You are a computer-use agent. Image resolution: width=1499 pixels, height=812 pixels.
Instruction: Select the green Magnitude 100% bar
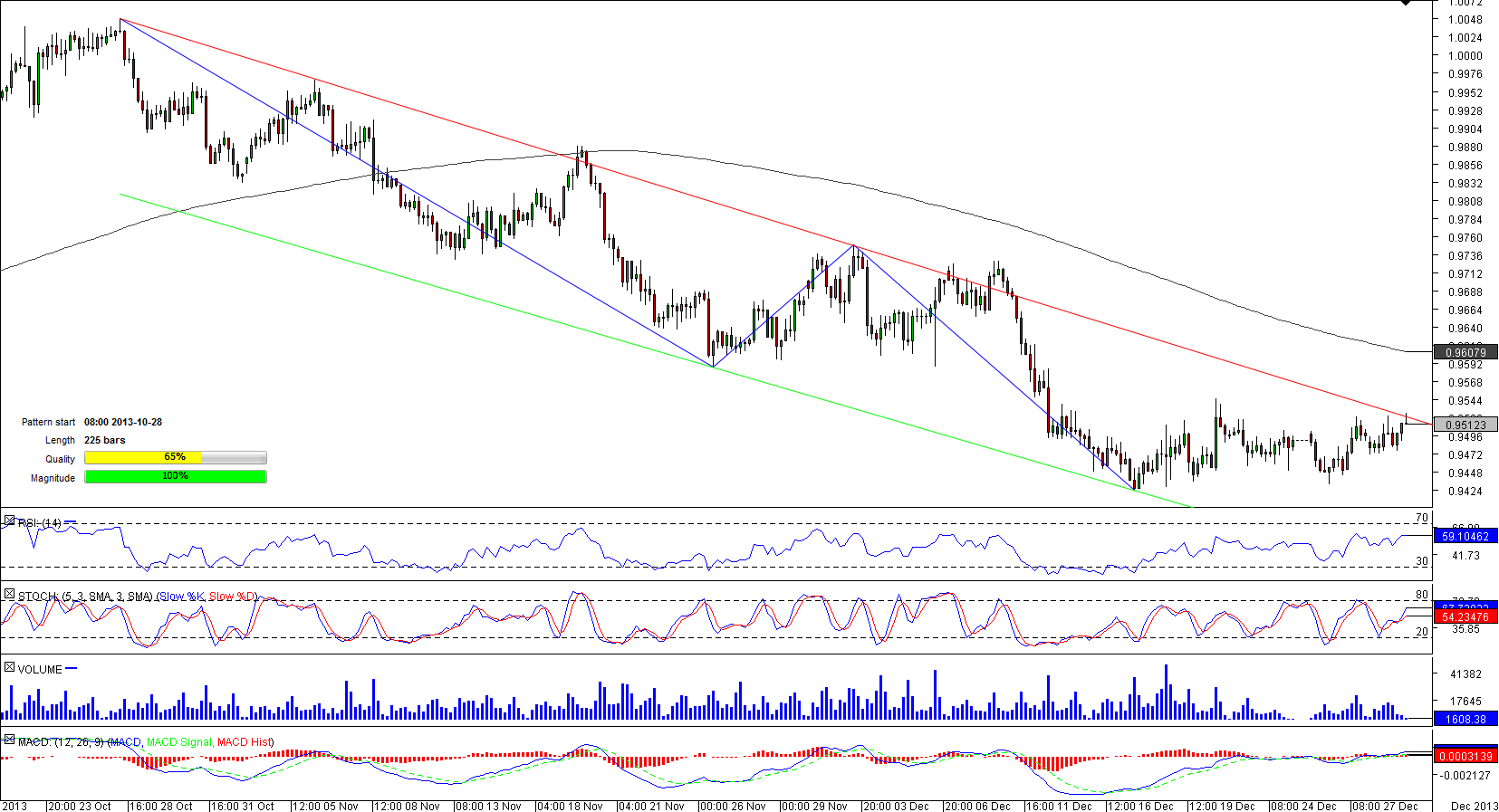pyautogui.click(x=175, y=477)
